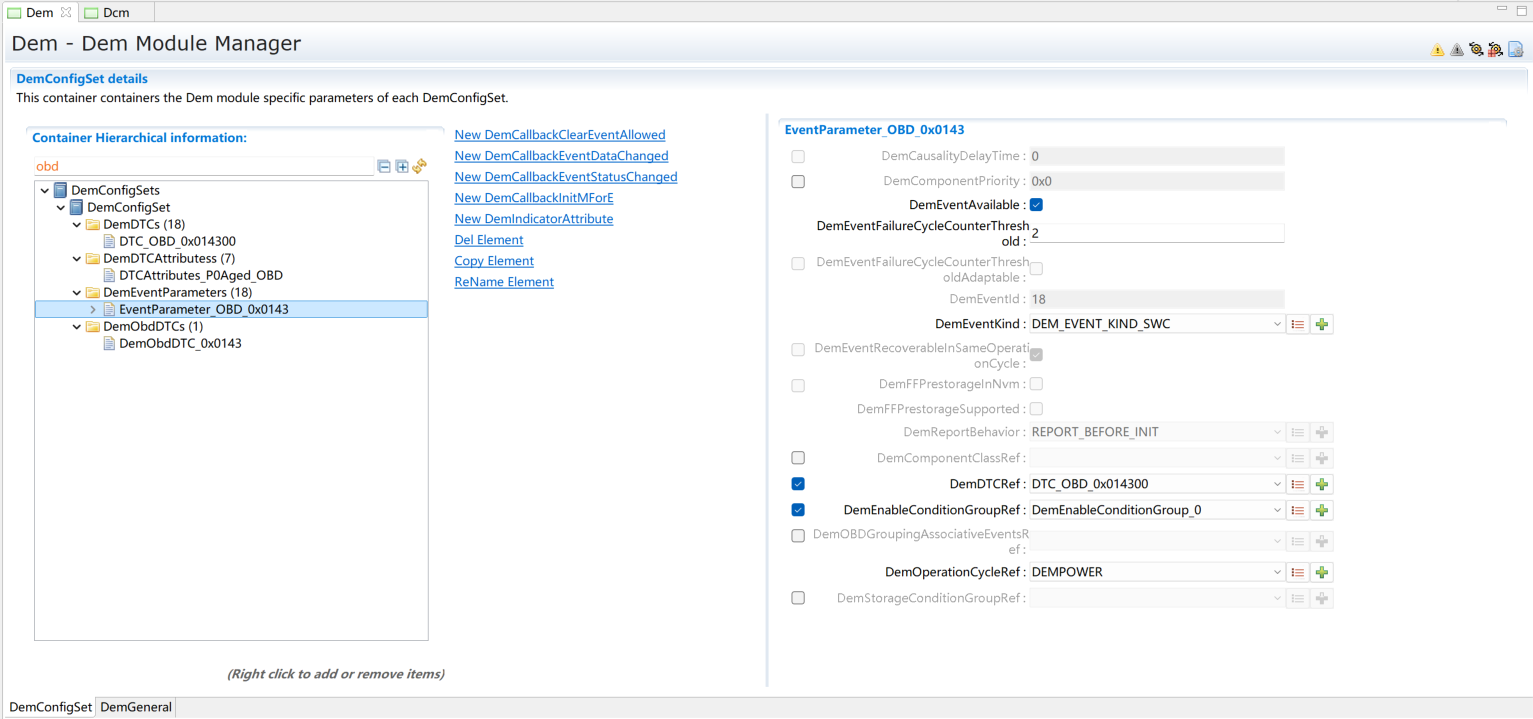Click the yellow warning icon in header
The image size is (1533, 719).
[1437, 50]
